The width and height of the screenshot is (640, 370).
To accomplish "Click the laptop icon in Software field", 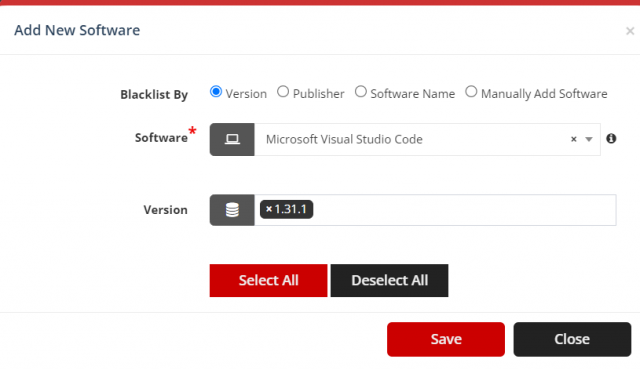I will click(232, 140).
